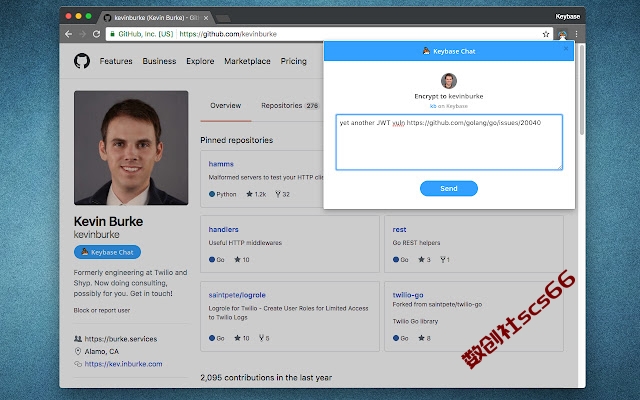This screenshot has width=640, height=400.
Task: Go back with browser back arrow
Action: [x=69, y=34]
